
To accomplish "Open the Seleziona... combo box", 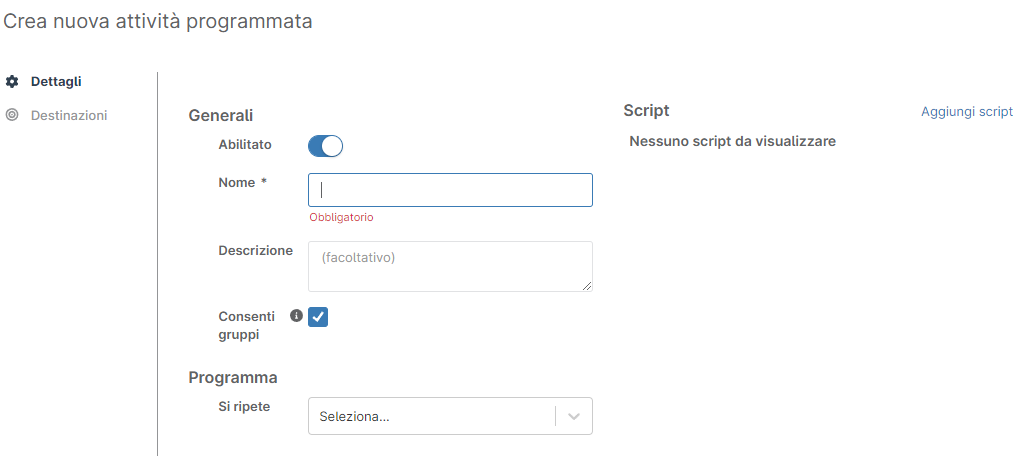I will pos(432,417).
